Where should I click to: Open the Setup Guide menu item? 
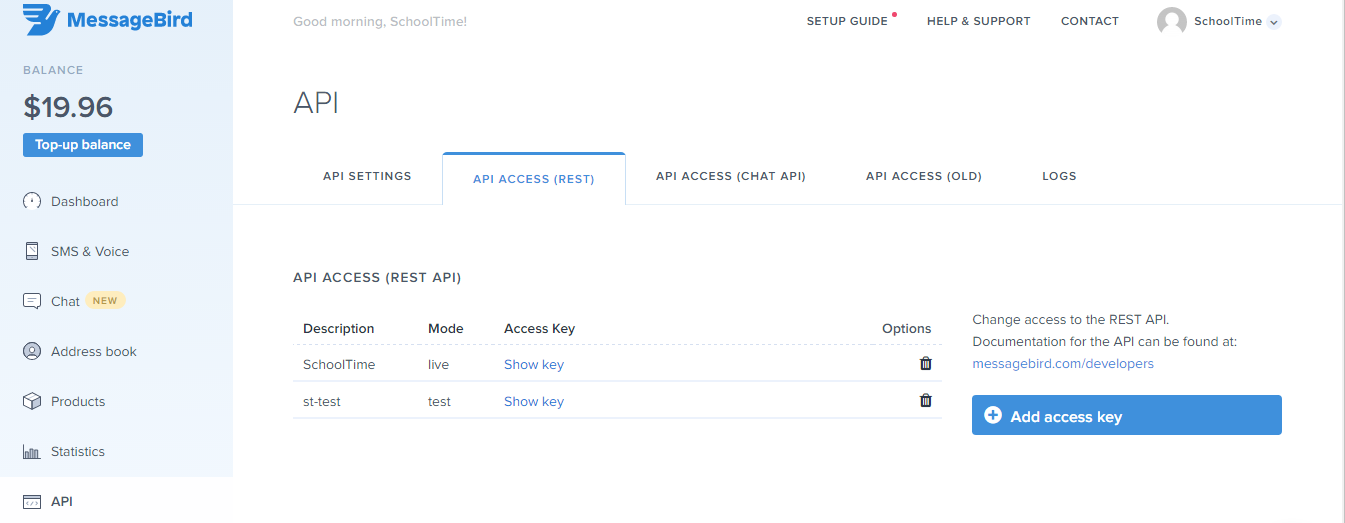(847, 21)
